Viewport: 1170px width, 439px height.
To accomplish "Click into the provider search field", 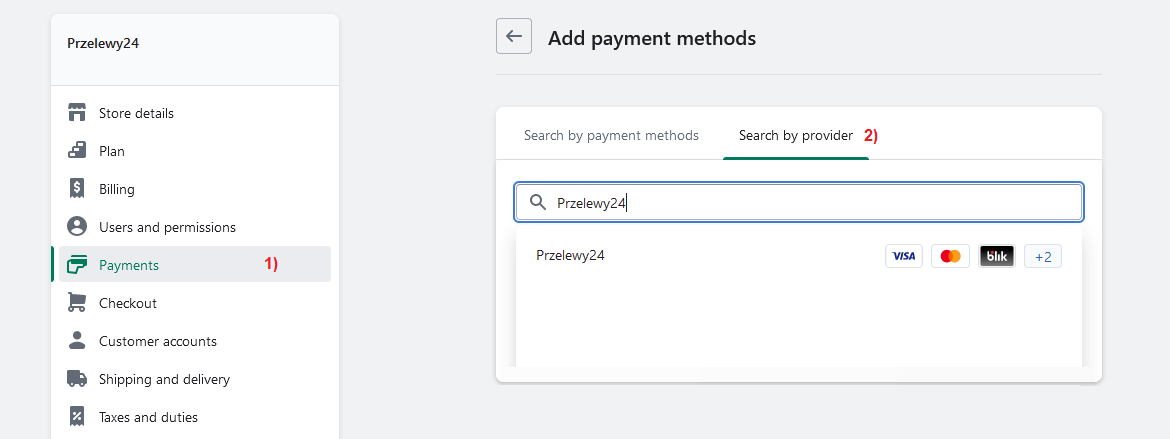I will pos(798,202).
